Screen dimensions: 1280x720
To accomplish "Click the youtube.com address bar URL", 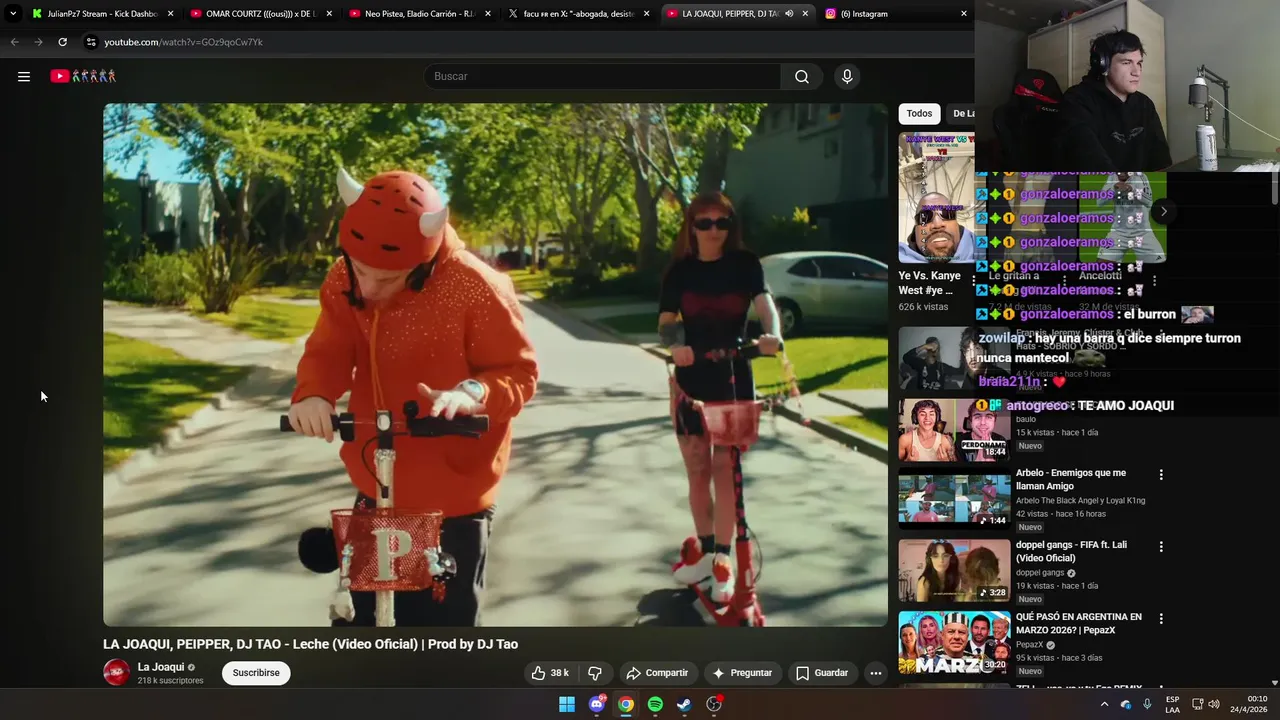I will coord(184,42).
